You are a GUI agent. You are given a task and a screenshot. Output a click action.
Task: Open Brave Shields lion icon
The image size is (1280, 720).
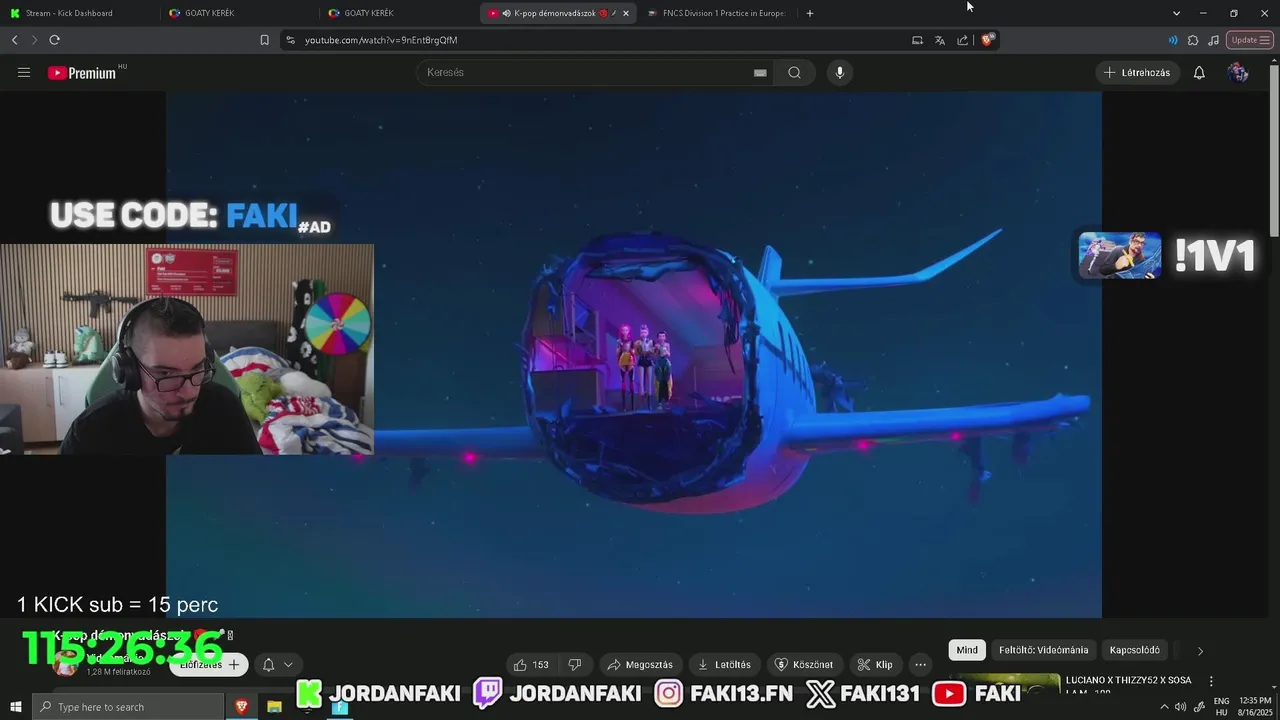[986, 40]
